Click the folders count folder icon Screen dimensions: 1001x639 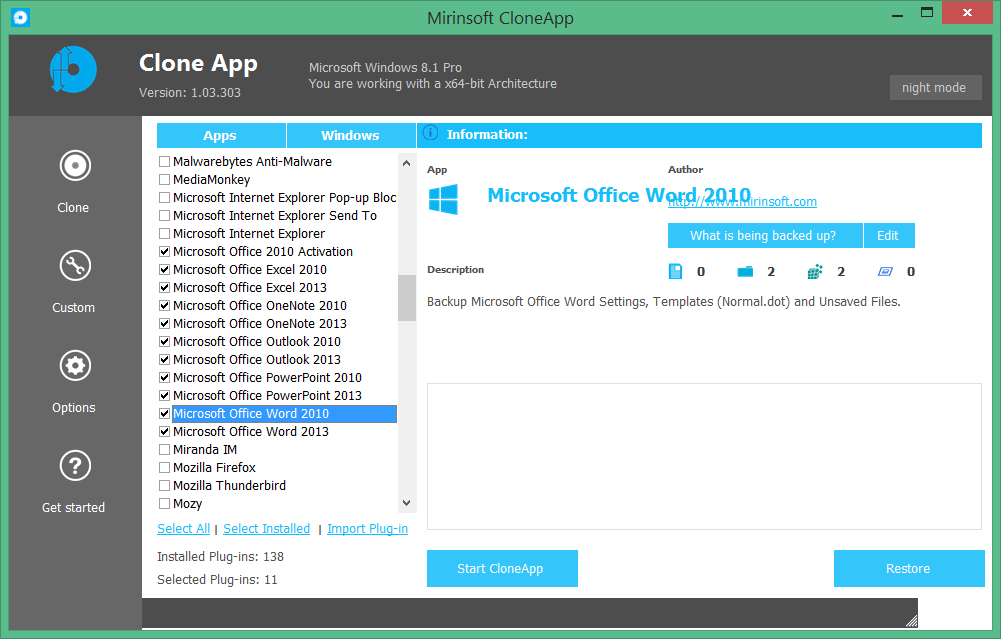[x=745, y=271]
